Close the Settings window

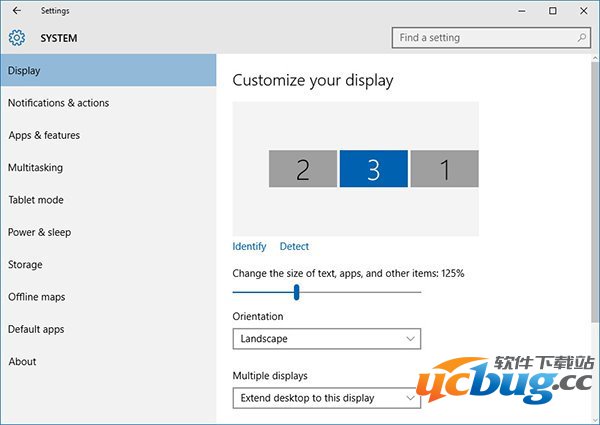(583, 11)
